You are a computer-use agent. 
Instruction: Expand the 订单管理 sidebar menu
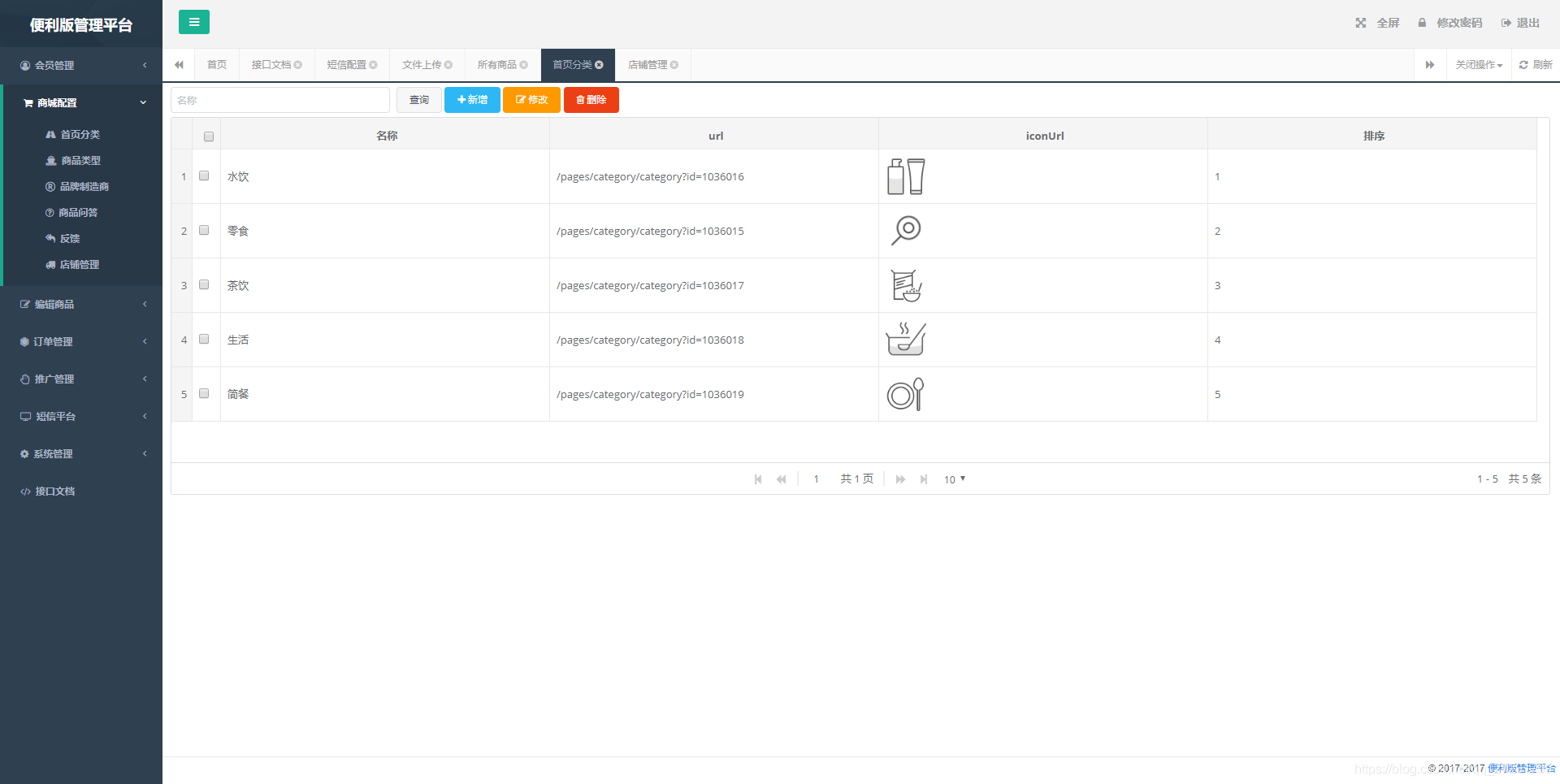81,341
